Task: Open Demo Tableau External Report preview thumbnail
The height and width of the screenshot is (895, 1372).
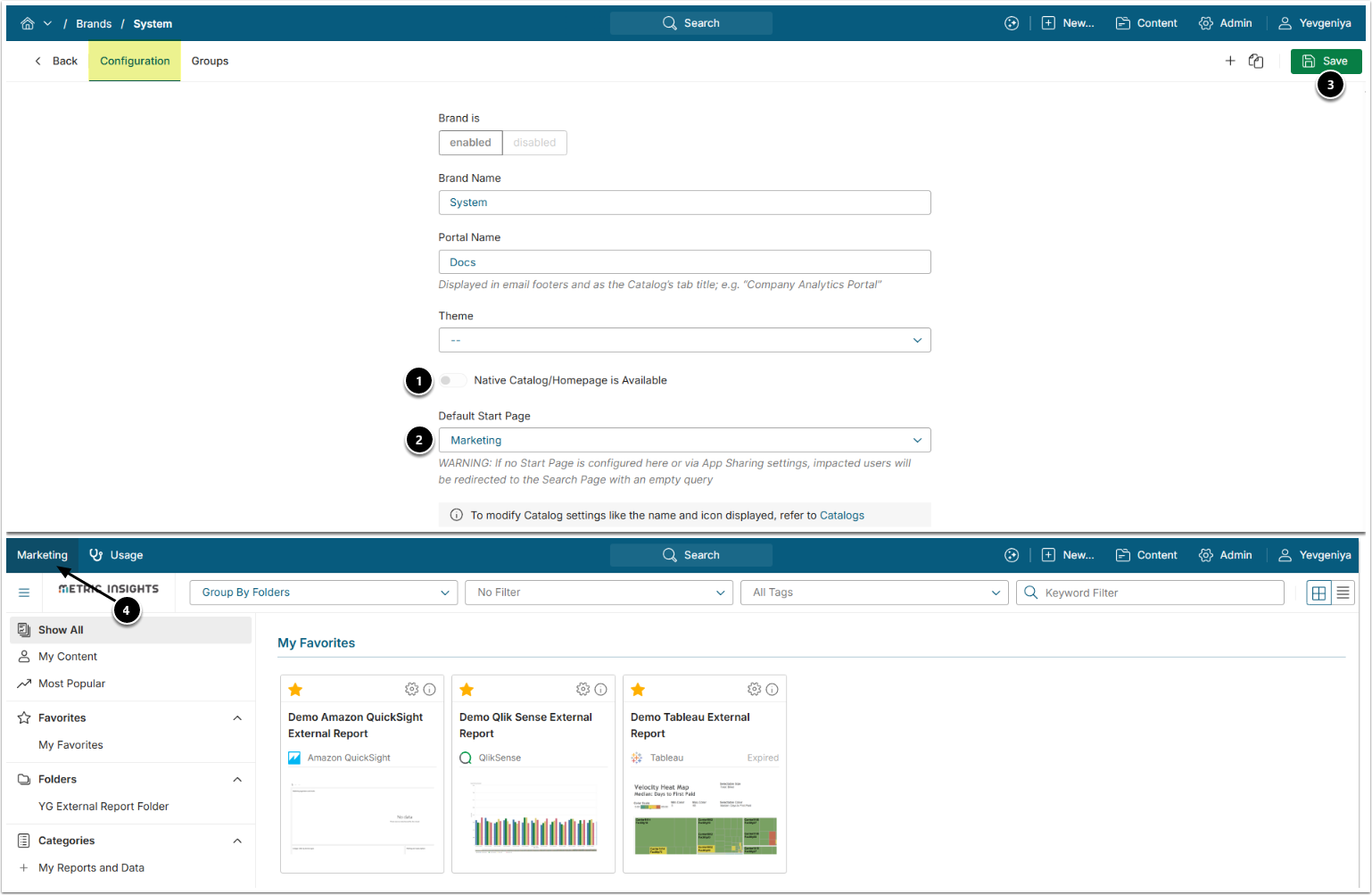Action: point(705,817)
